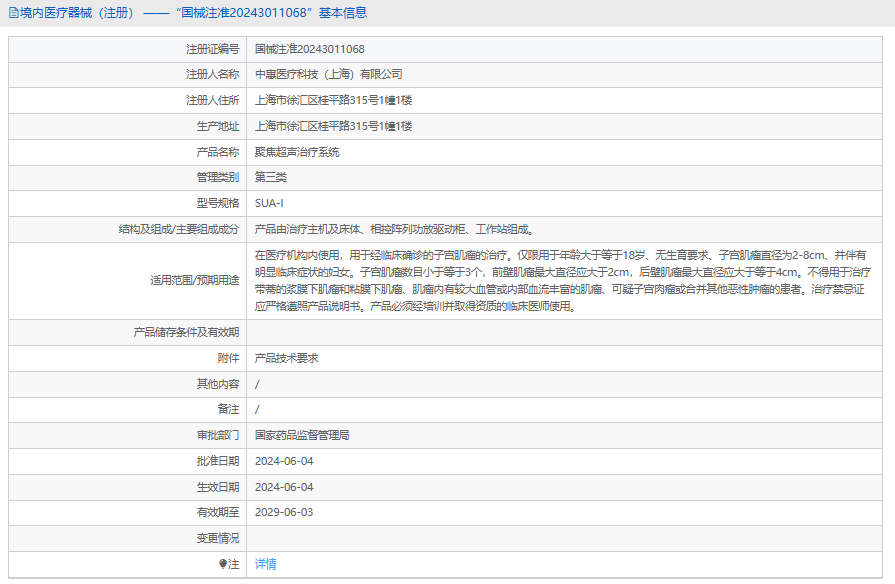Click the 型号规格 label
The image size is (895, 584).
[x=217, y=203]
